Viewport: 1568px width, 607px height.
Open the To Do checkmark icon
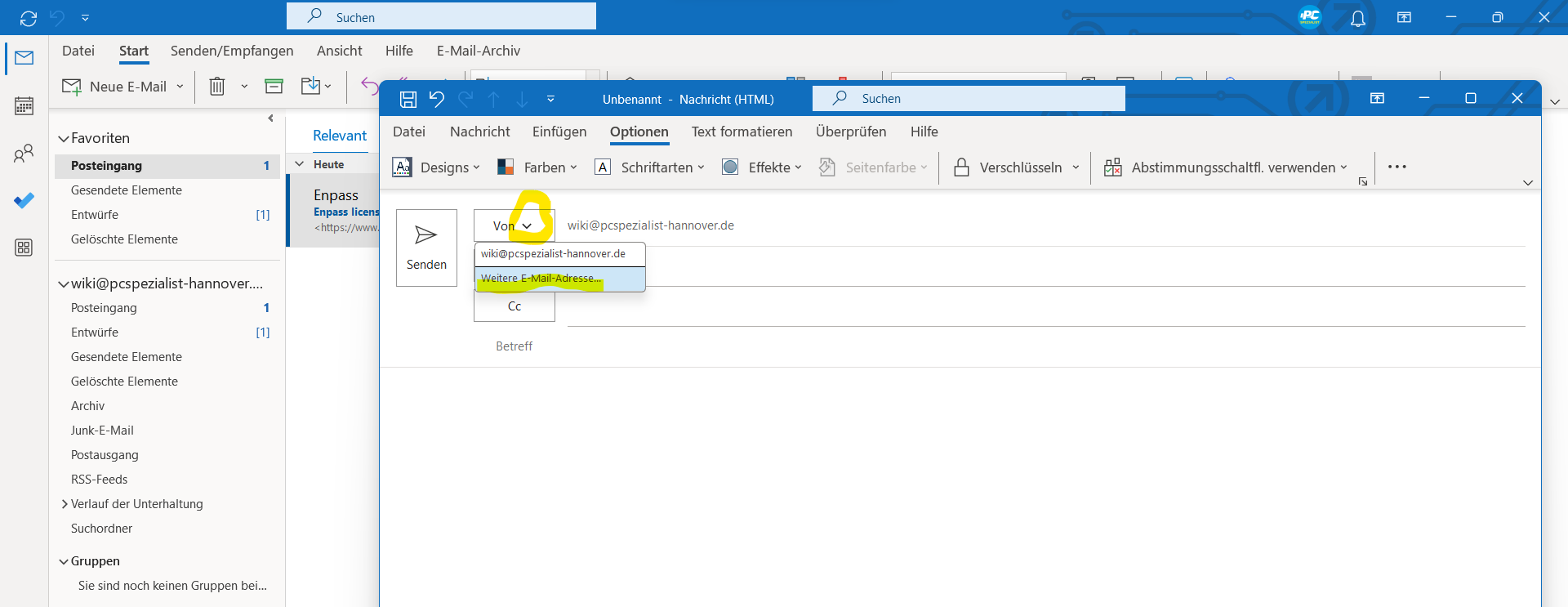(x=24, y=200)
